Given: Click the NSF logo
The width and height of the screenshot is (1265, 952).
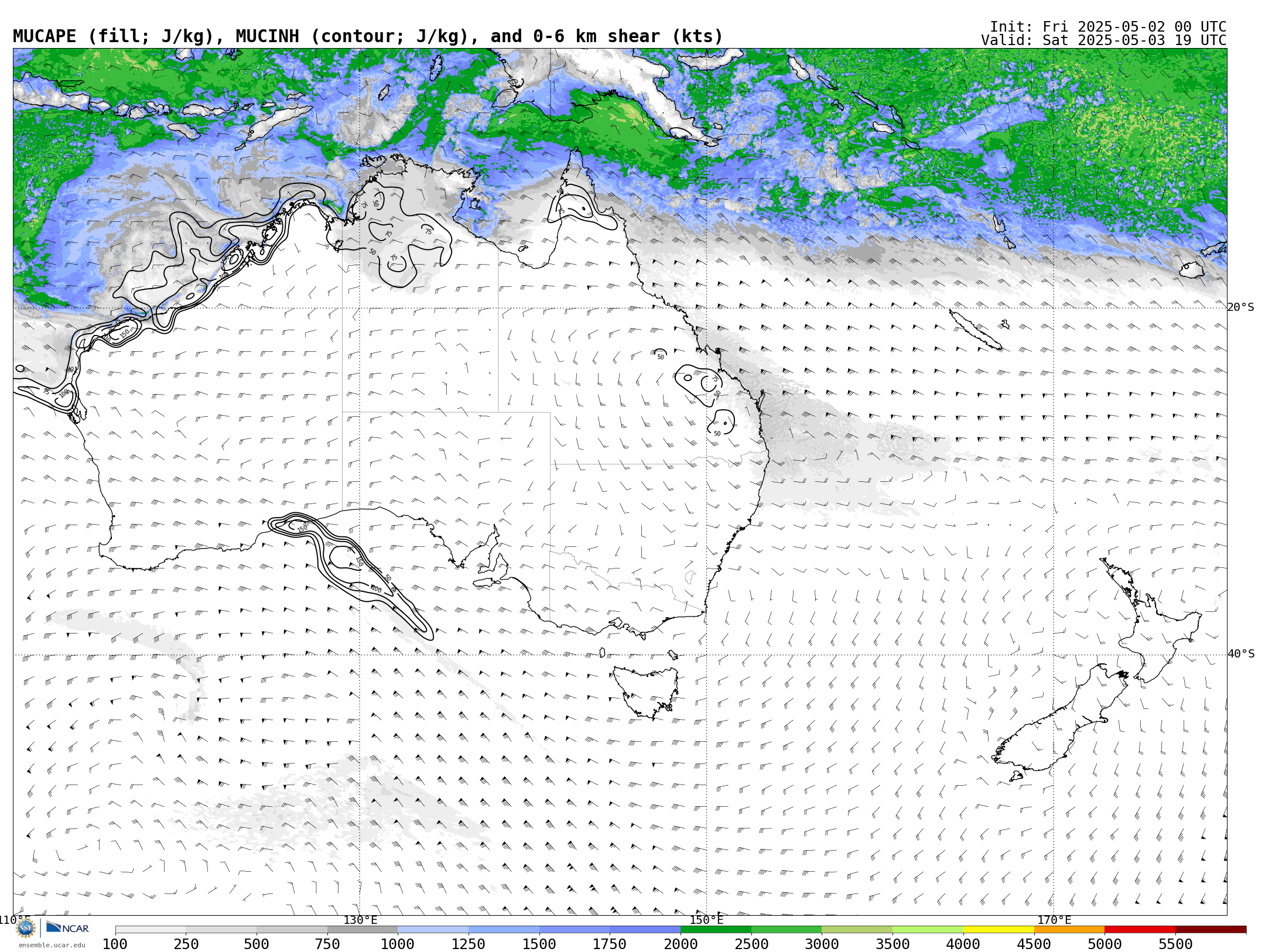Looking at the screenshot, I should (x=26, y=928).
